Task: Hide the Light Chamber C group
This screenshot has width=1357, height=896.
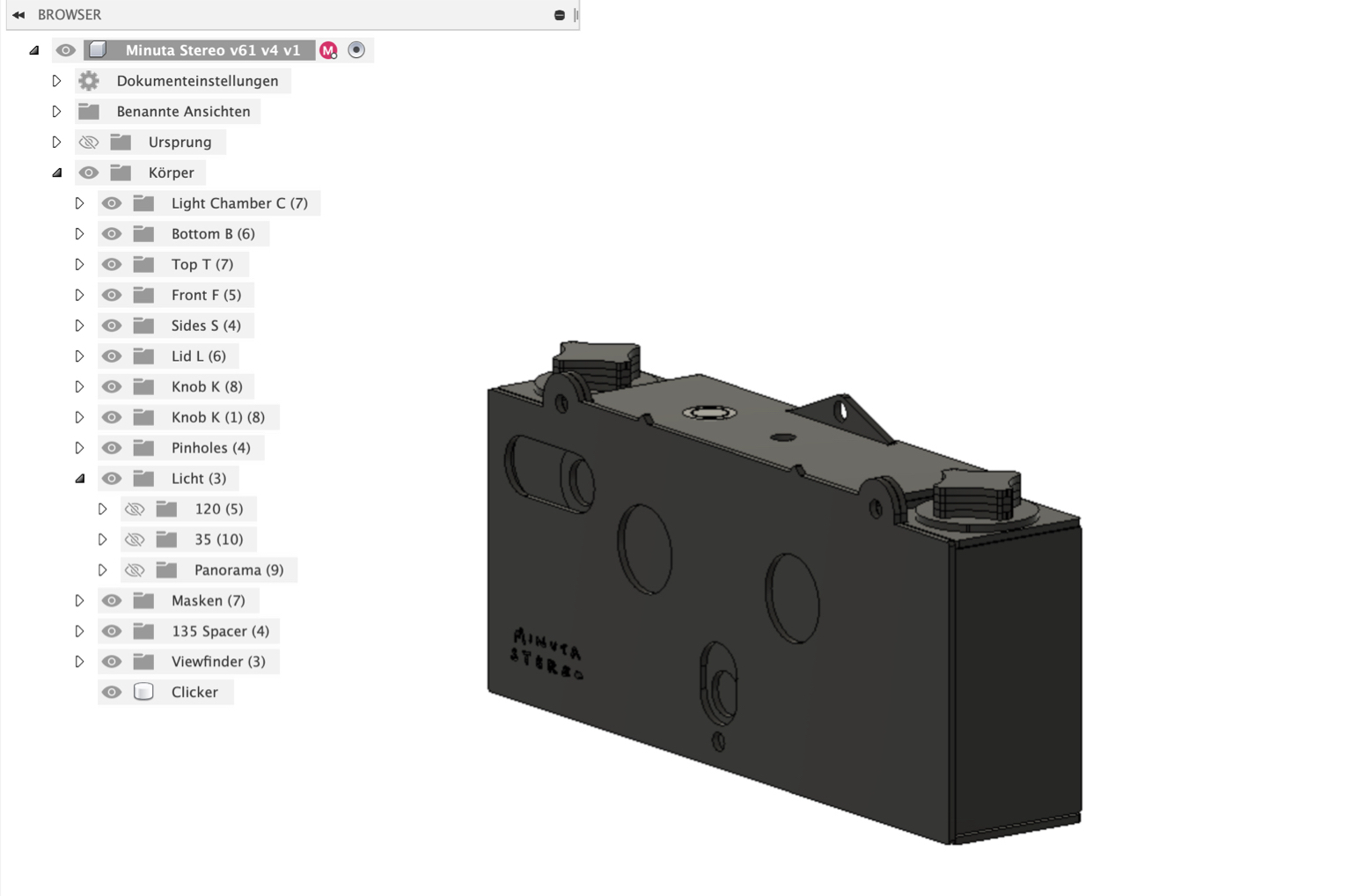Action: 112,203
